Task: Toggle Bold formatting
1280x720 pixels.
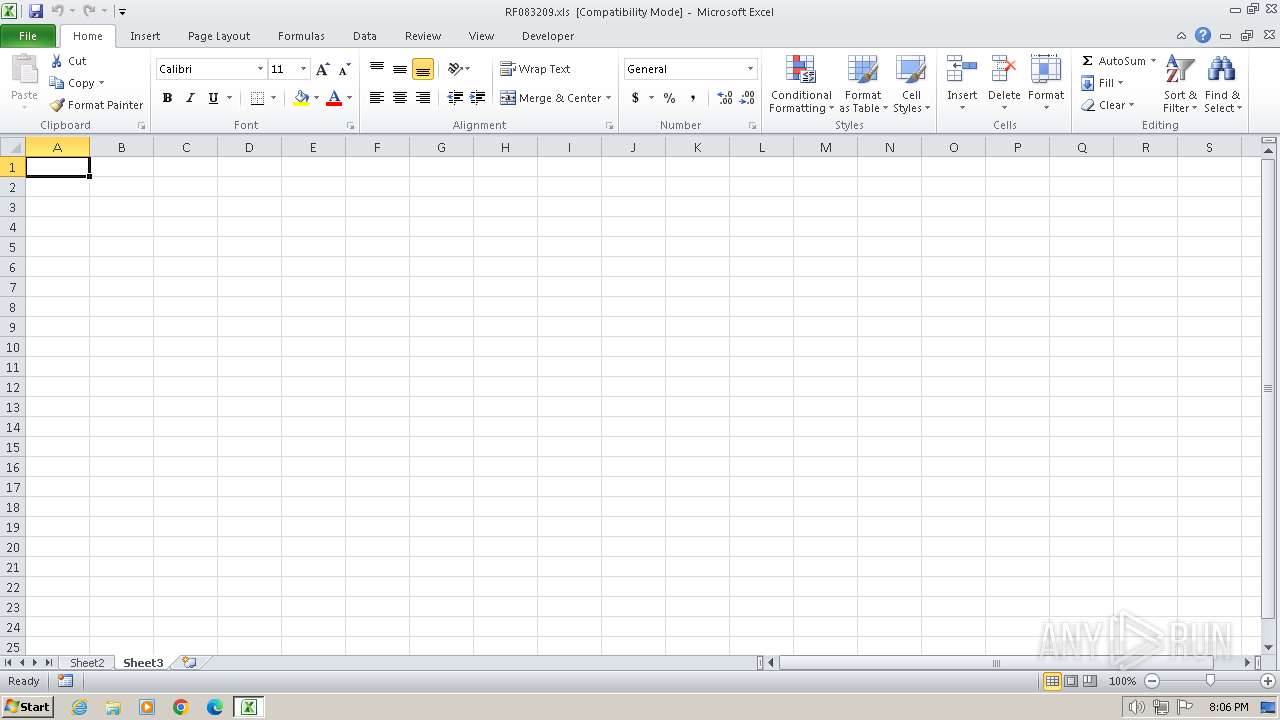Action: (167, 98)
